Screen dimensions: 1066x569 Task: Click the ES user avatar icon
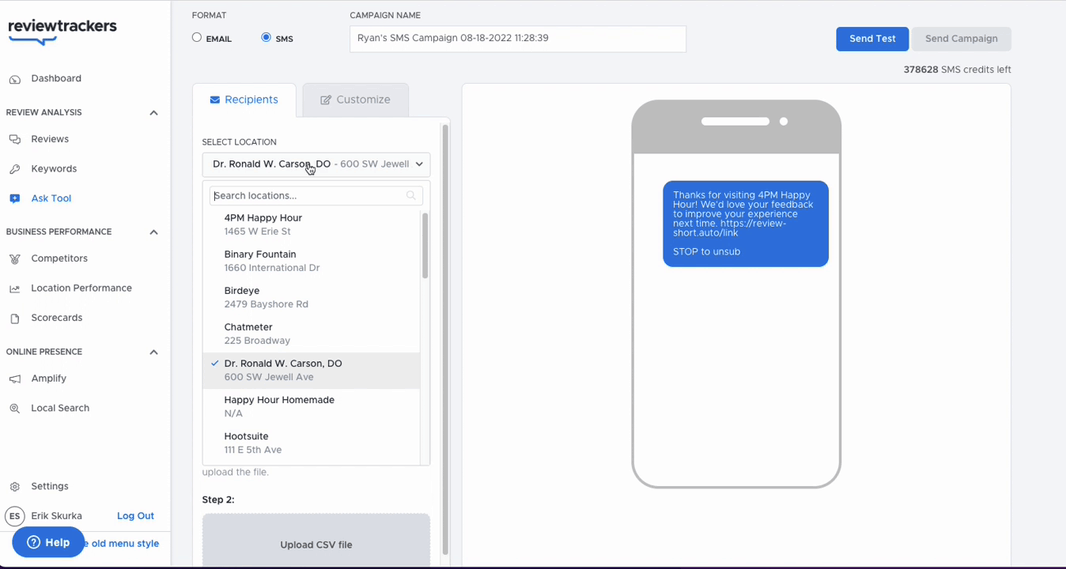click(x=15, y=516)
